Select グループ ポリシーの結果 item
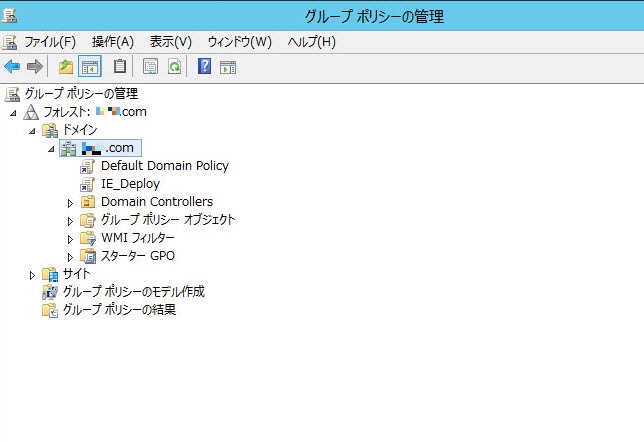 (119, 310)
